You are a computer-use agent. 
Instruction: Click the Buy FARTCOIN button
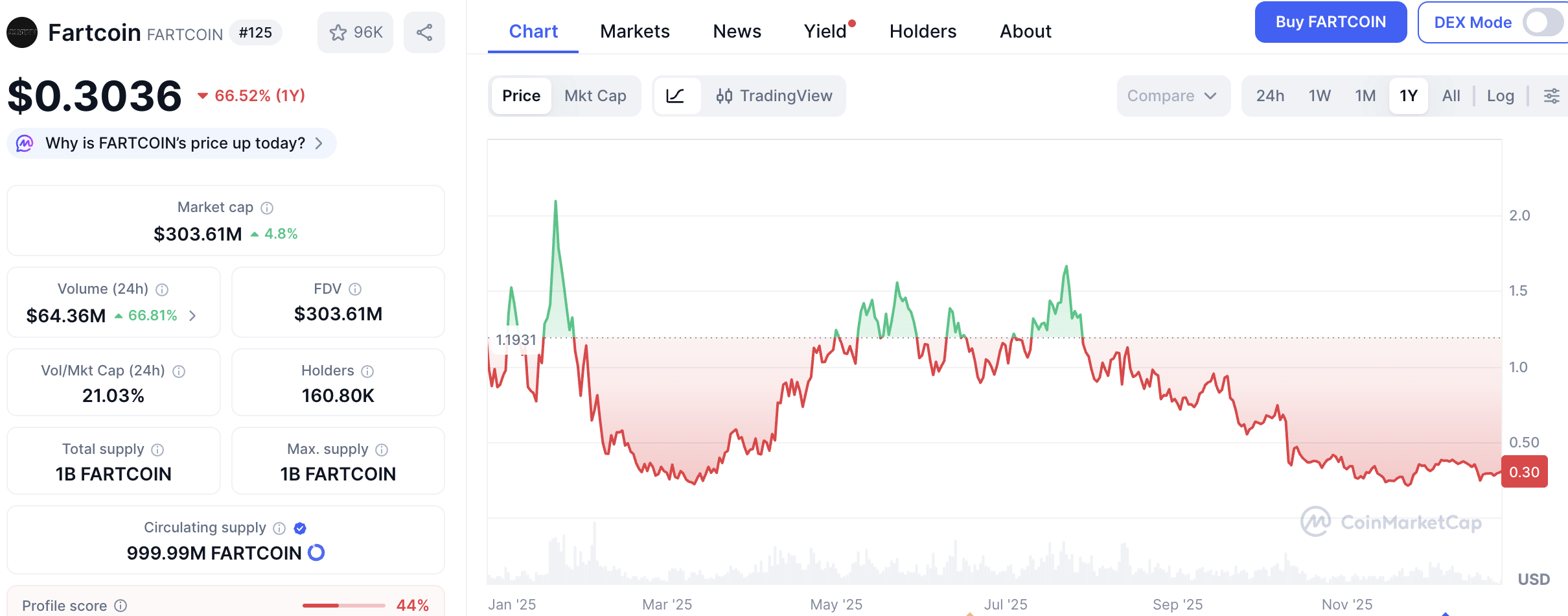(x=1331, y=22)
